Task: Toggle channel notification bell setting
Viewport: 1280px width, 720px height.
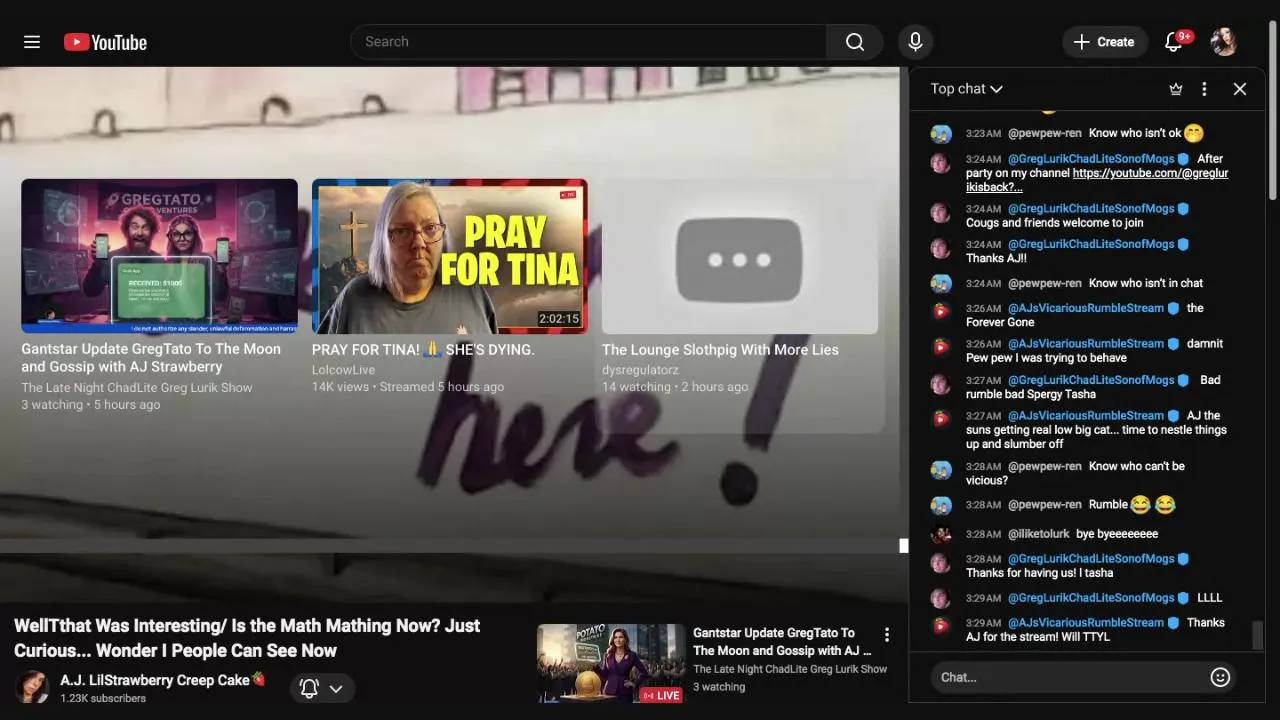Action: [322, 688]
